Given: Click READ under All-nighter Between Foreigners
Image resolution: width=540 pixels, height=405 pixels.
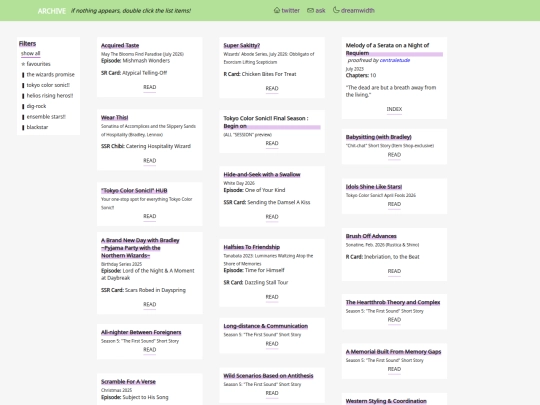Looking at the screenshot, I should [149, 350].
